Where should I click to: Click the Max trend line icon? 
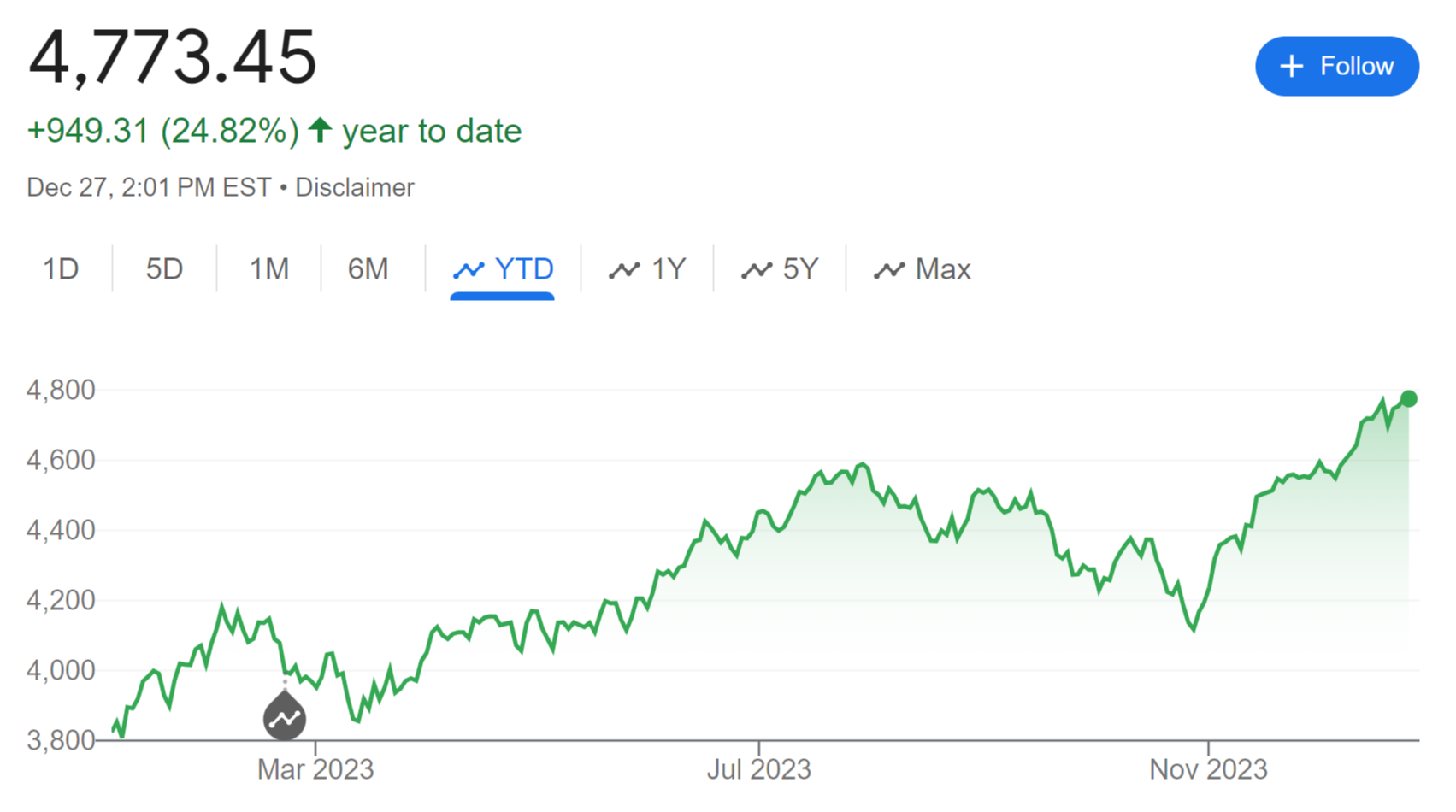click(889, 270)
